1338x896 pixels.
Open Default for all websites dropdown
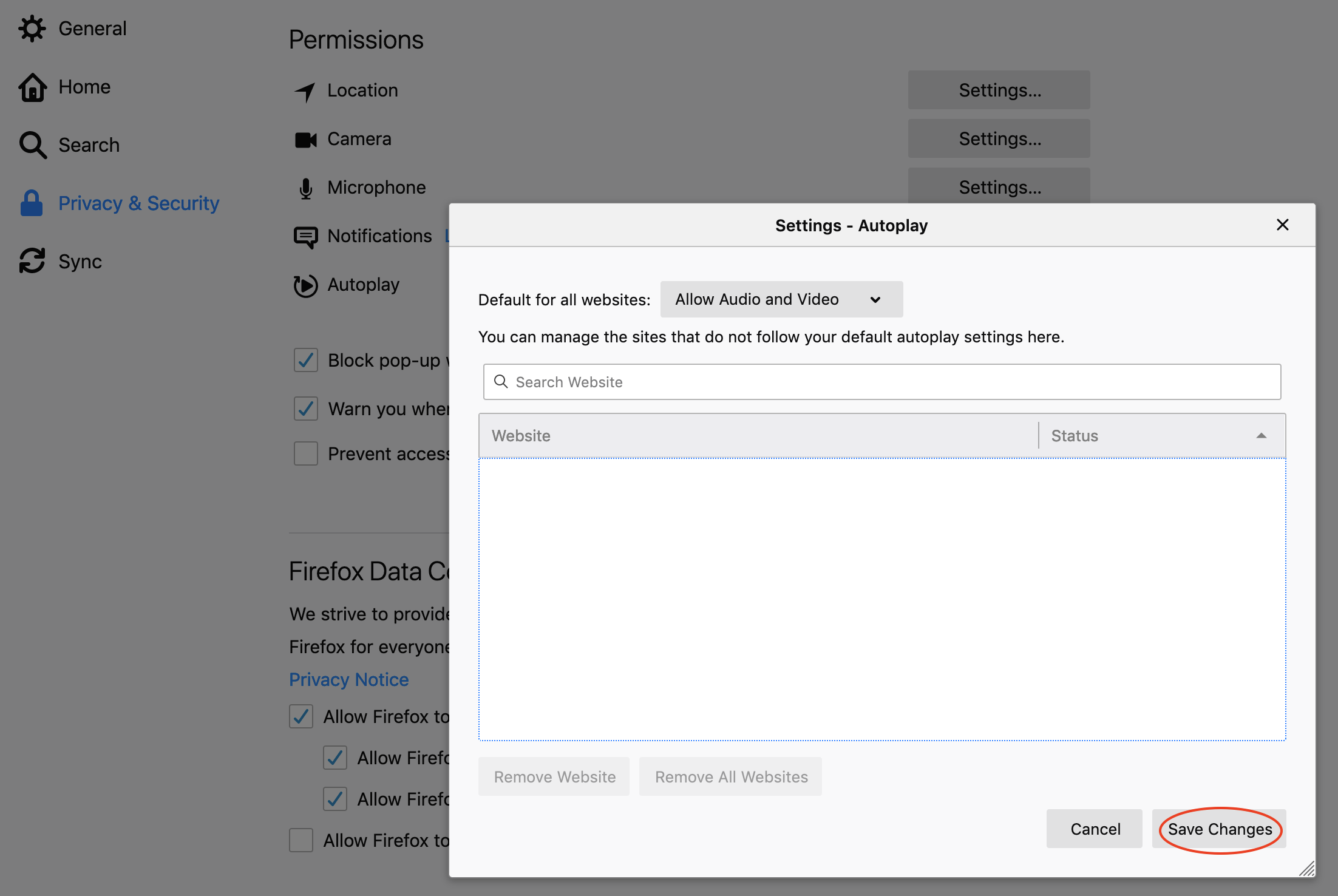click(x=781, y=299)
